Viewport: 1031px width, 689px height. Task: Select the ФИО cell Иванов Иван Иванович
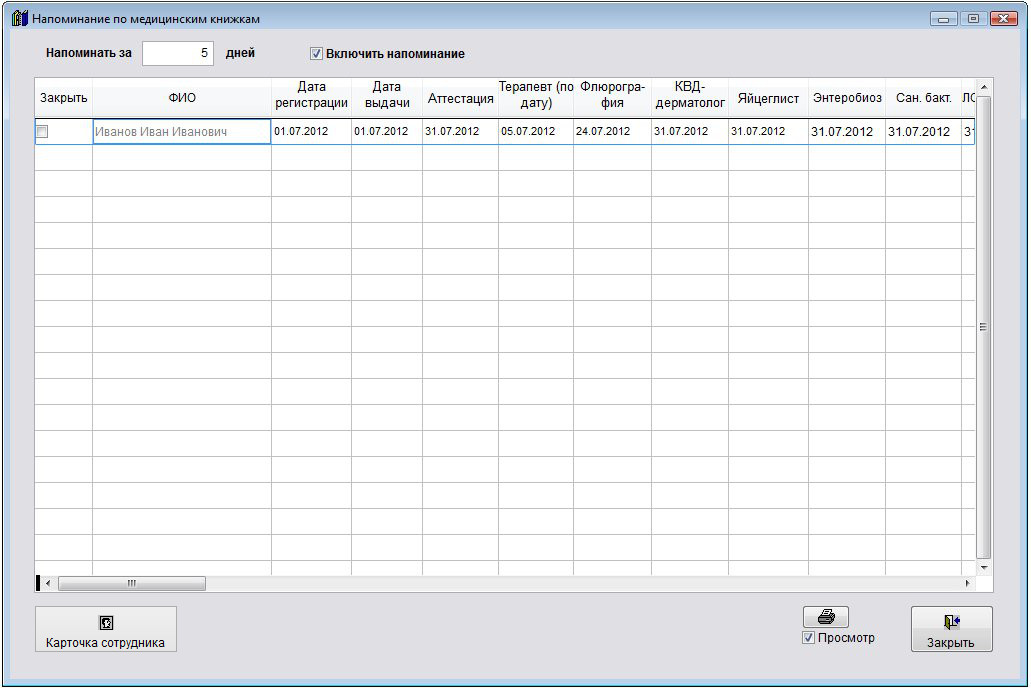coord(181,132)
